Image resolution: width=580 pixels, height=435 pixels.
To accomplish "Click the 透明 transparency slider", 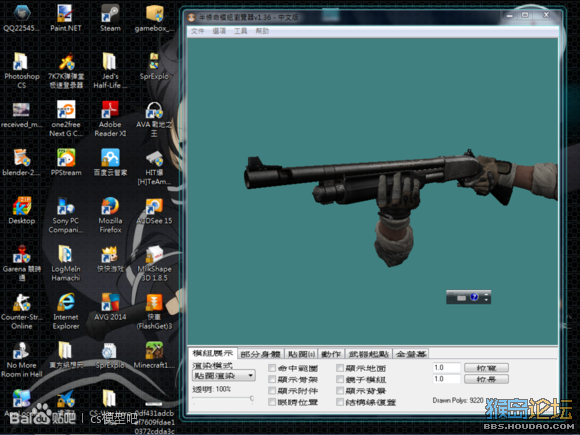I will click(223, 398).
